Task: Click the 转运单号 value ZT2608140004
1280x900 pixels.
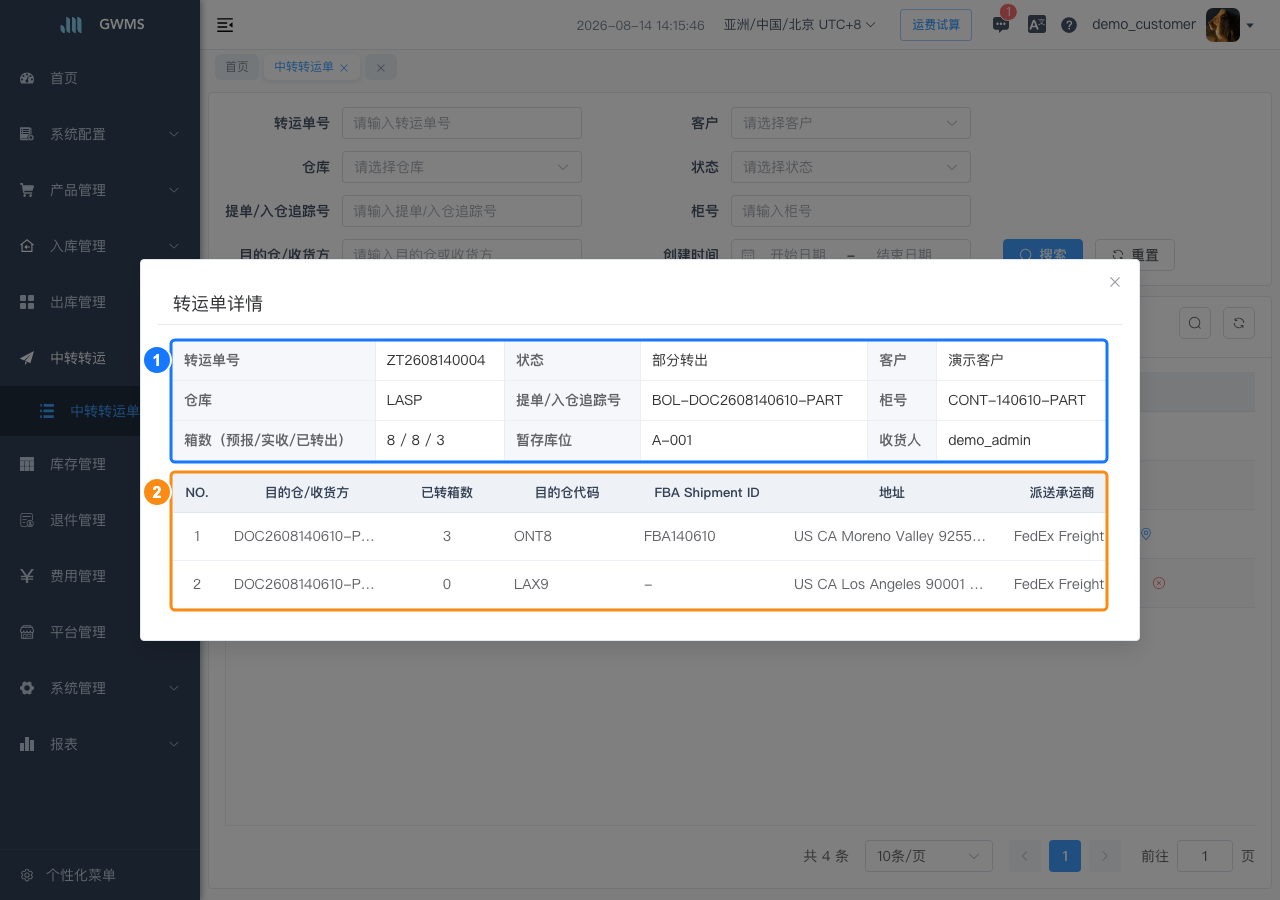Action: coord(436,360)
